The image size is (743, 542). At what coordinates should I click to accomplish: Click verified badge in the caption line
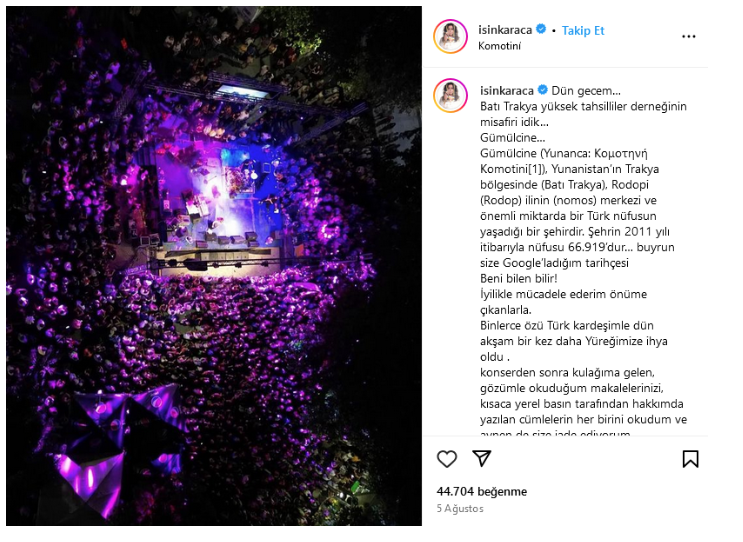(x=543, y=90)
